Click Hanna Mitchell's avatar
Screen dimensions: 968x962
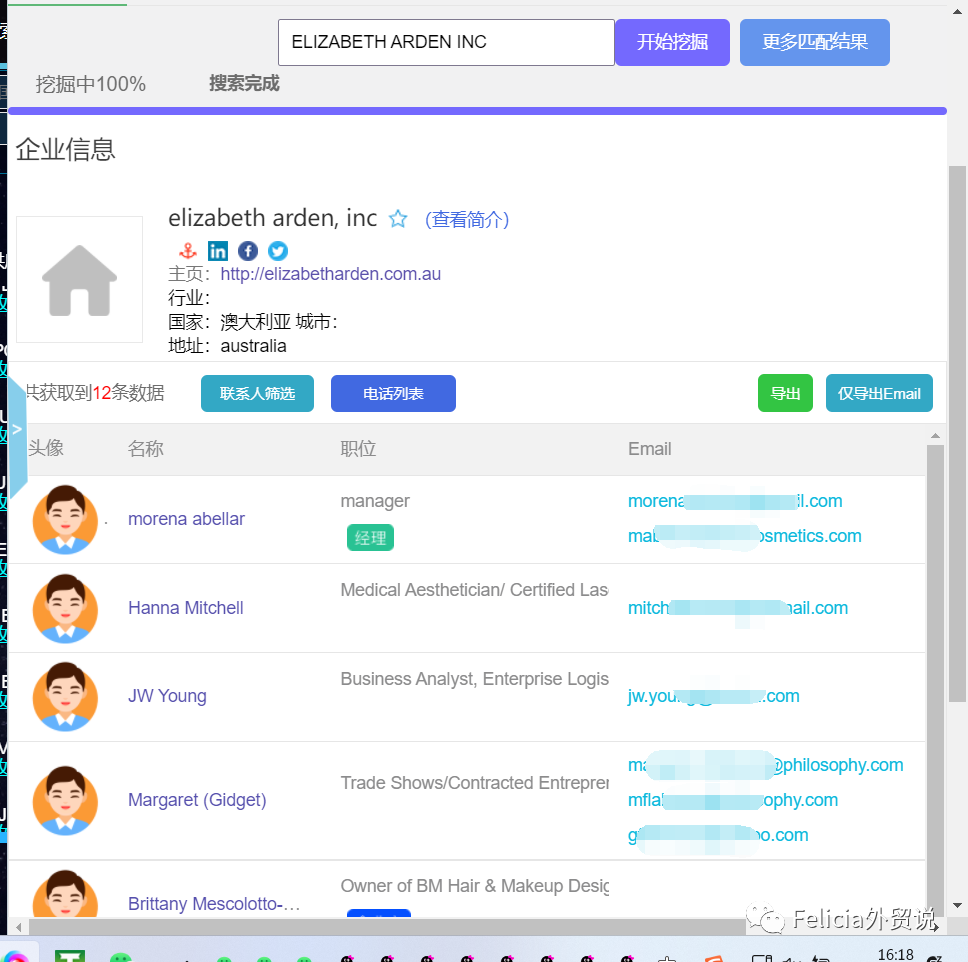(x=65, y=608)
